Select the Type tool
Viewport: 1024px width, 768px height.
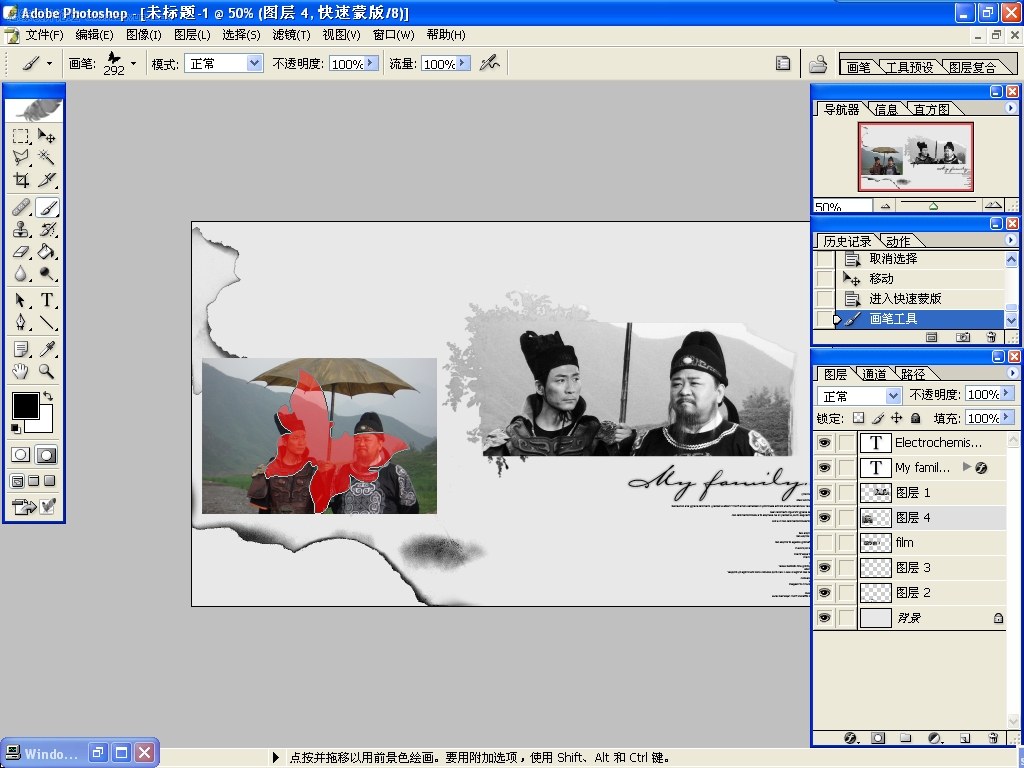46,300
